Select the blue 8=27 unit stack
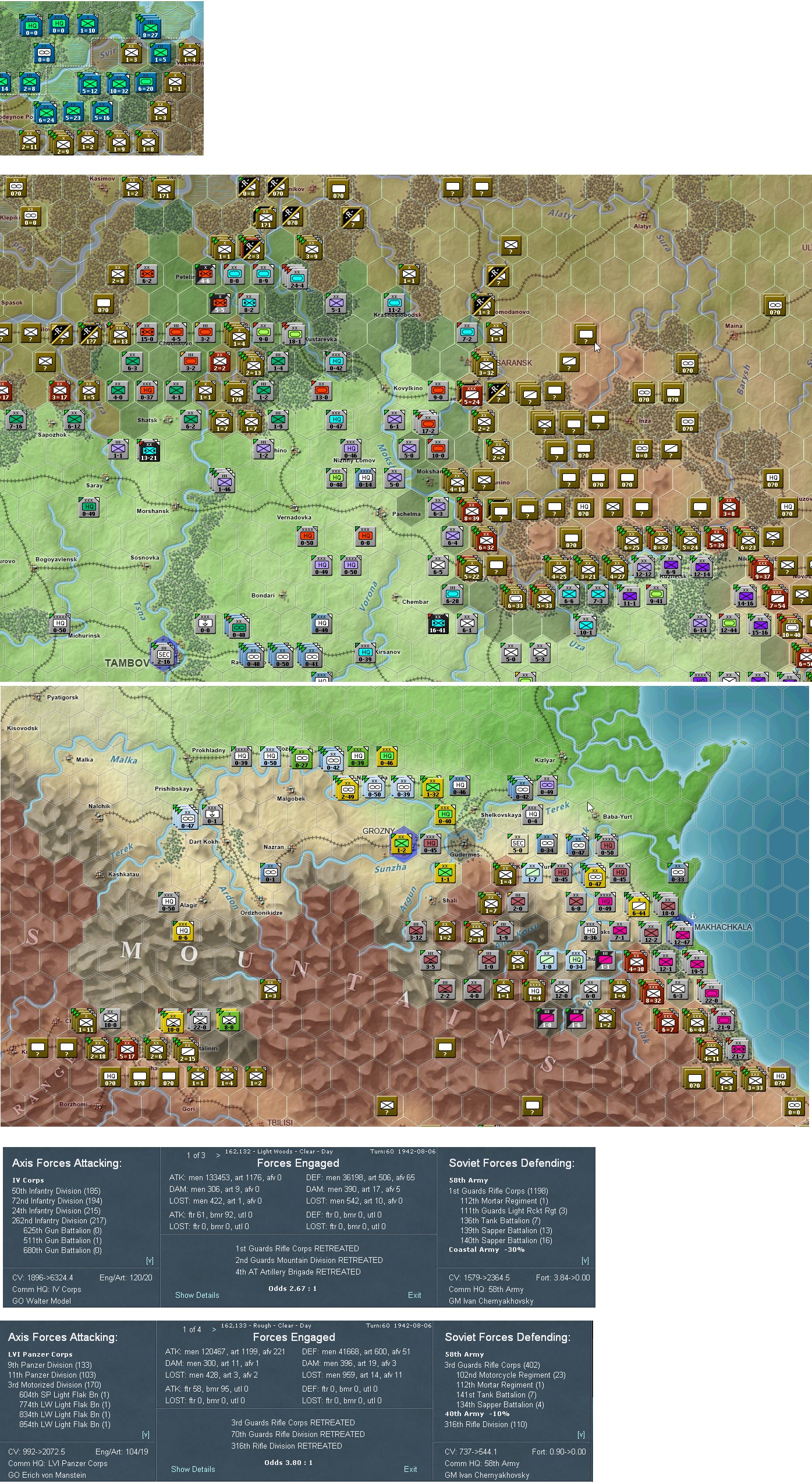Screen dimensions: 812x1483 coord(150,27)
